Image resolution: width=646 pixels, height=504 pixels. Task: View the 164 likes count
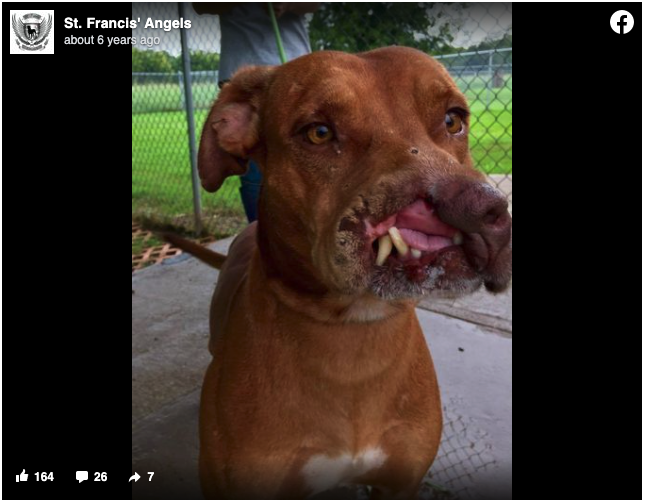point(44,477)
